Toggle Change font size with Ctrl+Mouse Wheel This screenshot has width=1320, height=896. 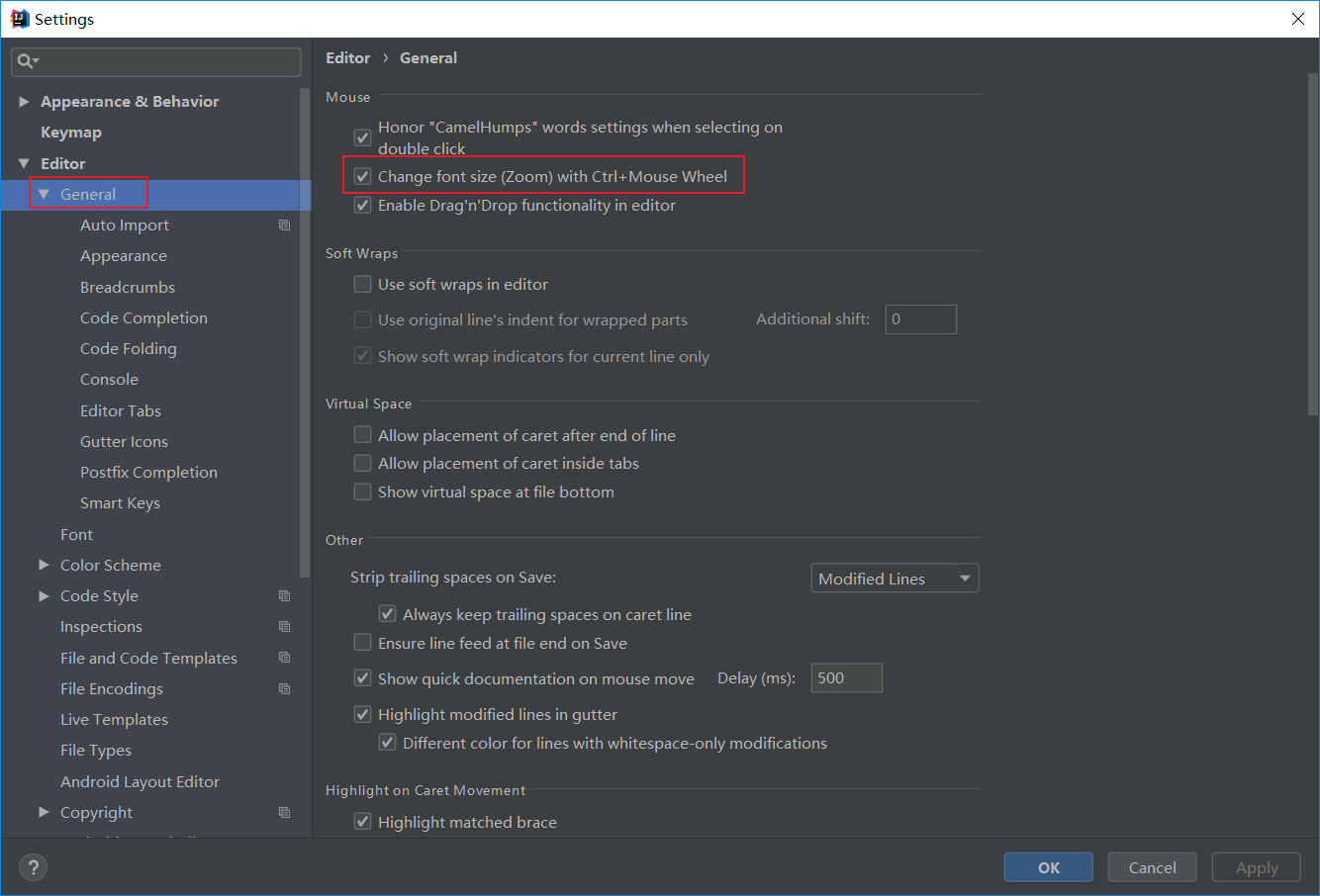tap(363, 177)
